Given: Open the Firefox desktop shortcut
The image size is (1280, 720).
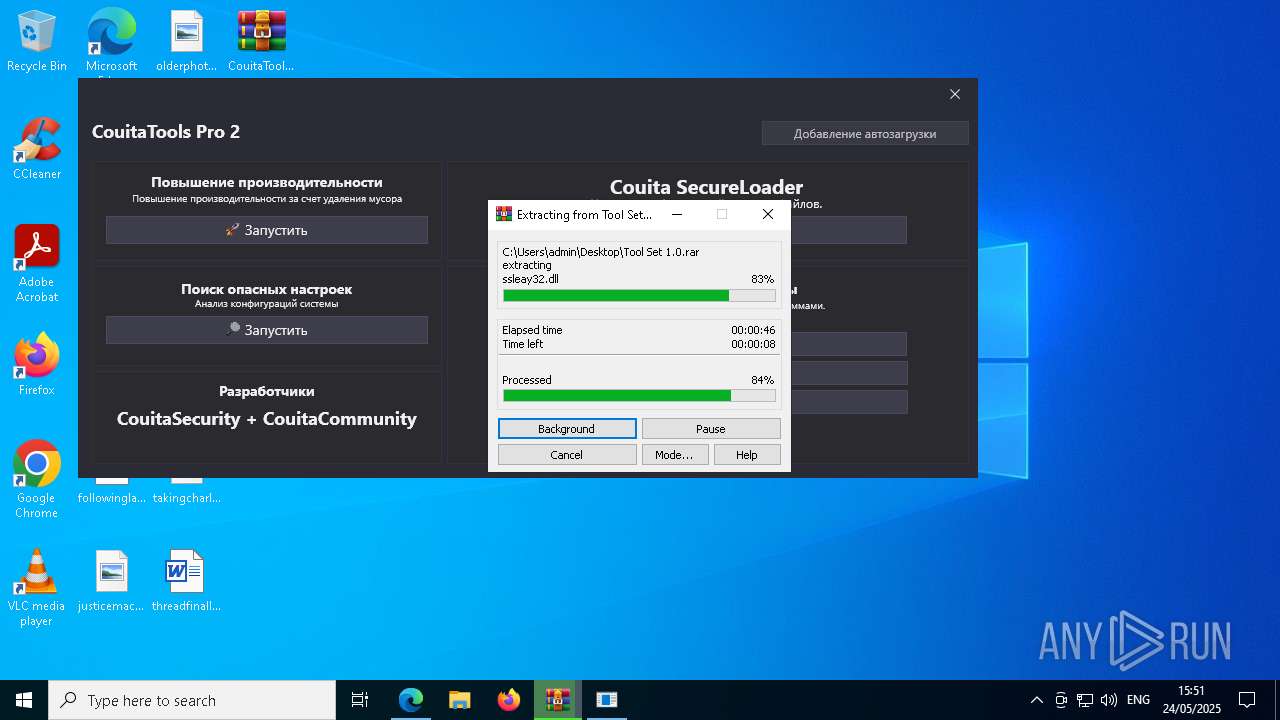Looking at the screenshot, I should 37,364.
